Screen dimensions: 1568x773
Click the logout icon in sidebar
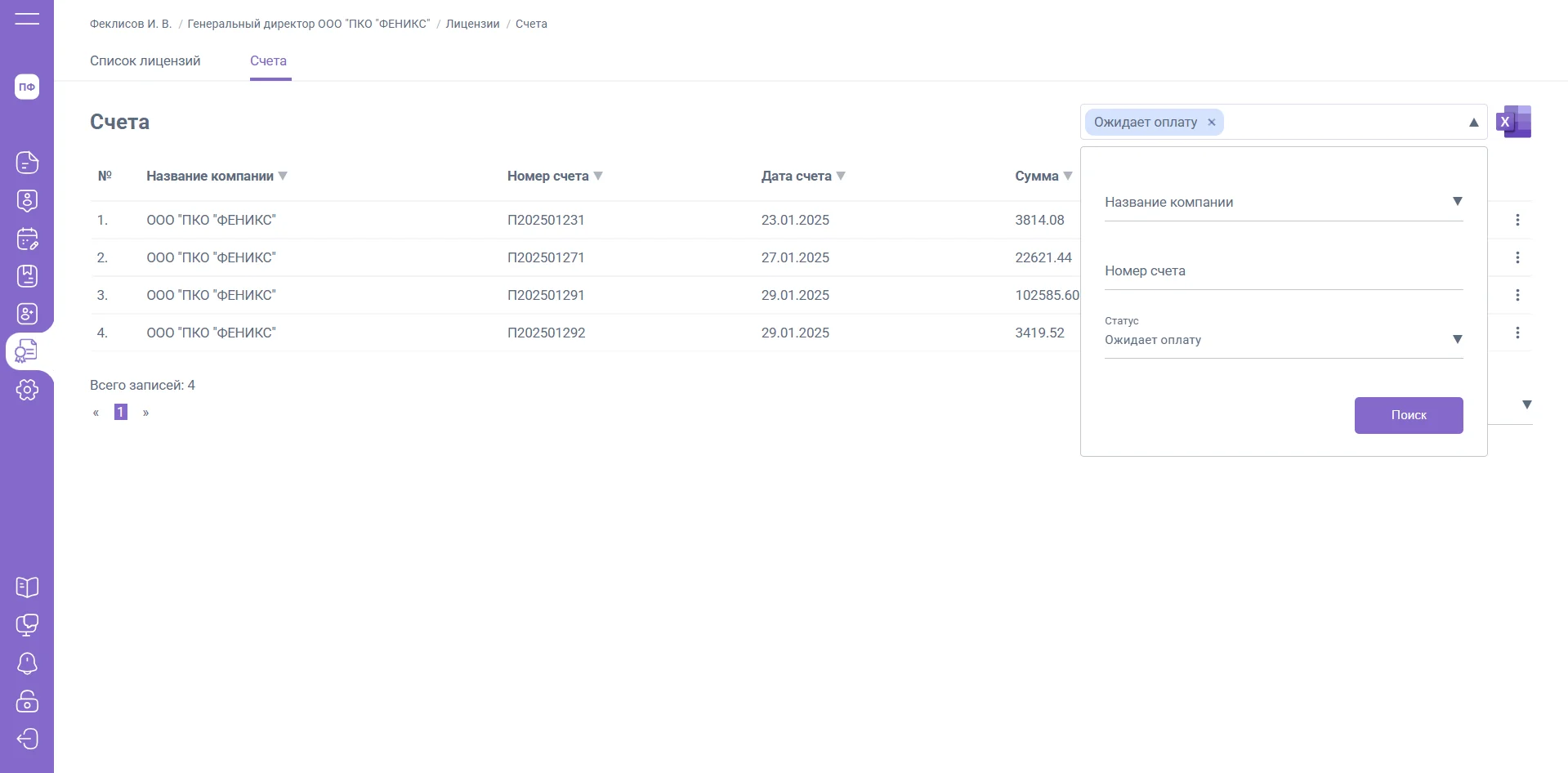27,739
